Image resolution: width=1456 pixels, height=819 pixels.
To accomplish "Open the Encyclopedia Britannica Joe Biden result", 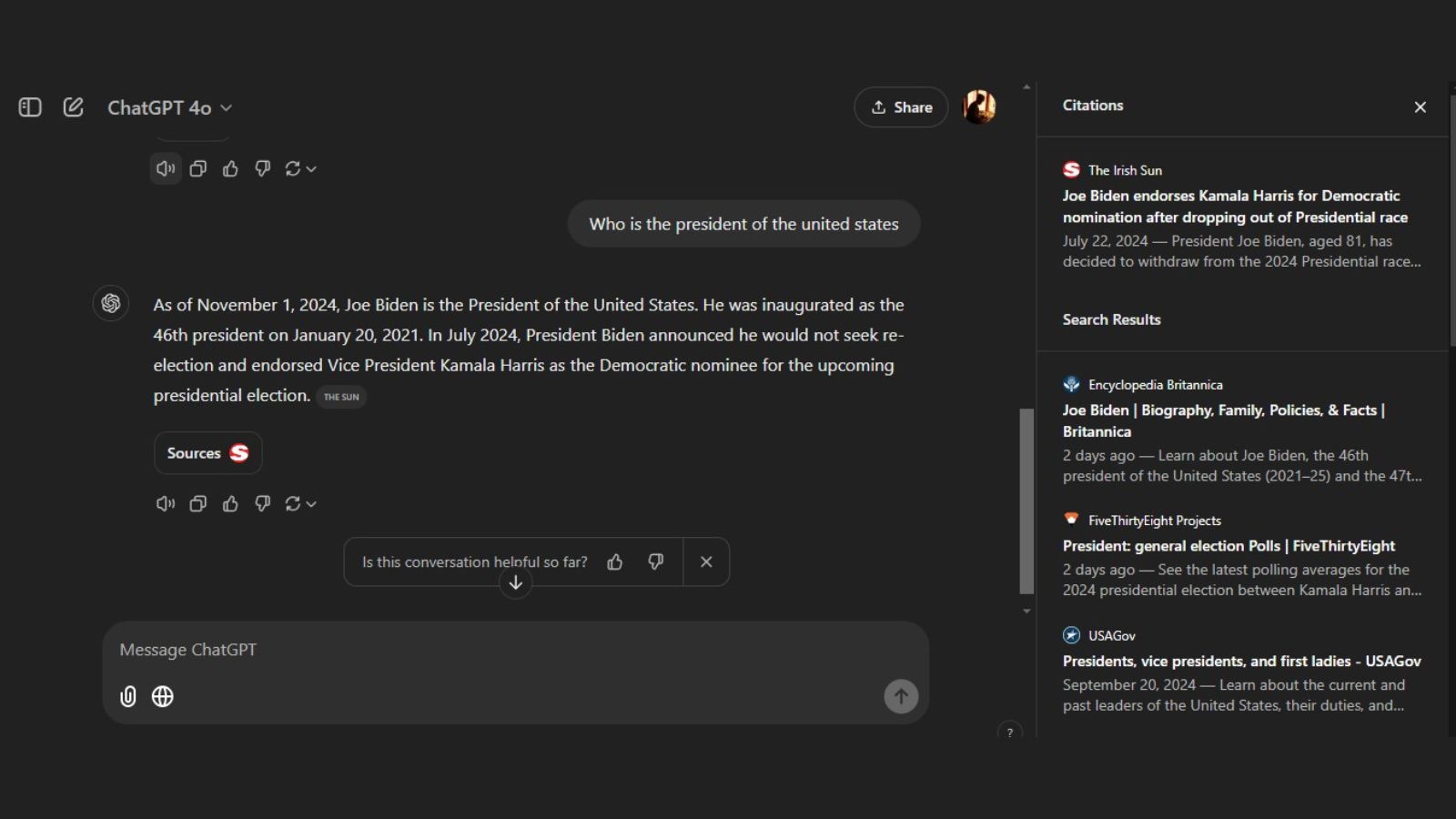I will click(x=1223, y=420).
